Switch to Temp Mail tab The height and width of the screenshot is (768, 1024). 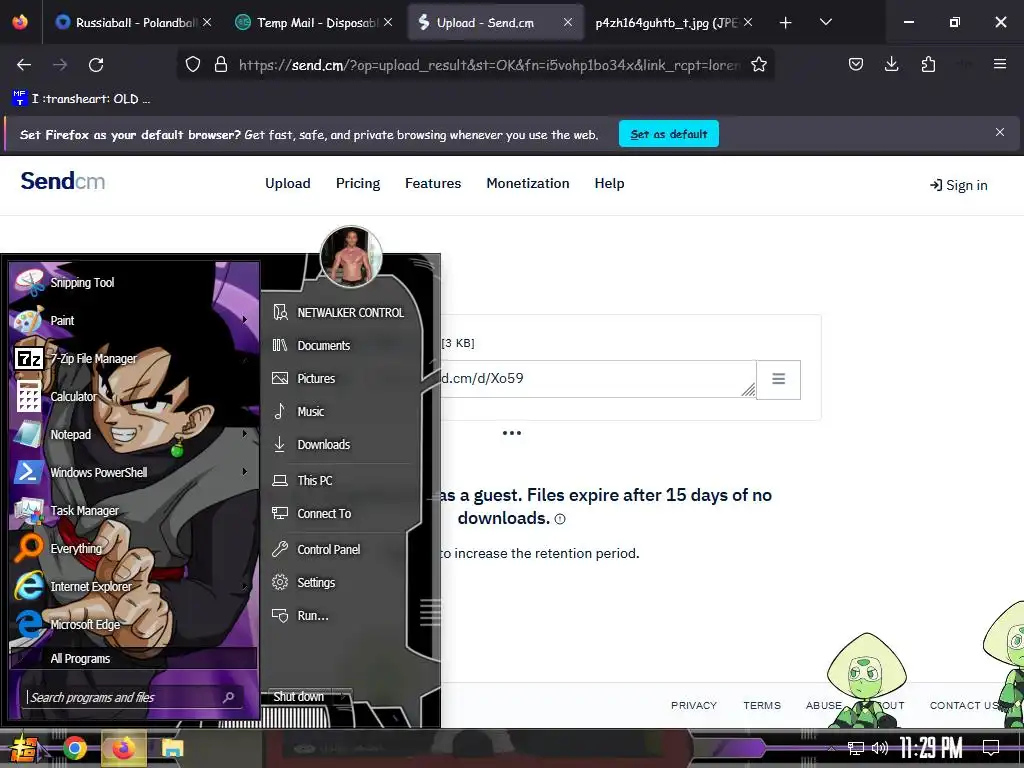315,22
